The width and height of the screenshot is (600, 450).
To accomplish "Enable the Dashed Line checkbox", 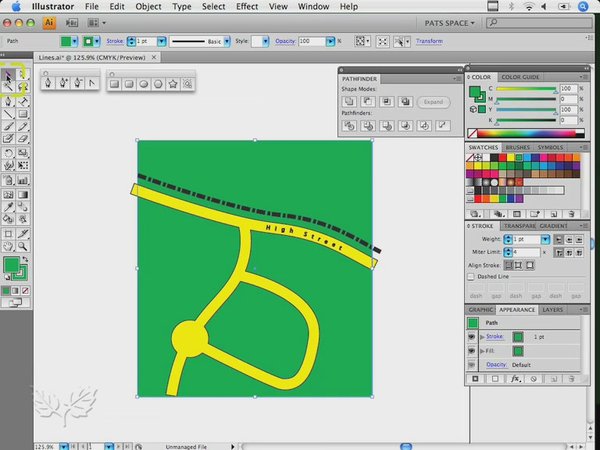I will tap(472, 276).
